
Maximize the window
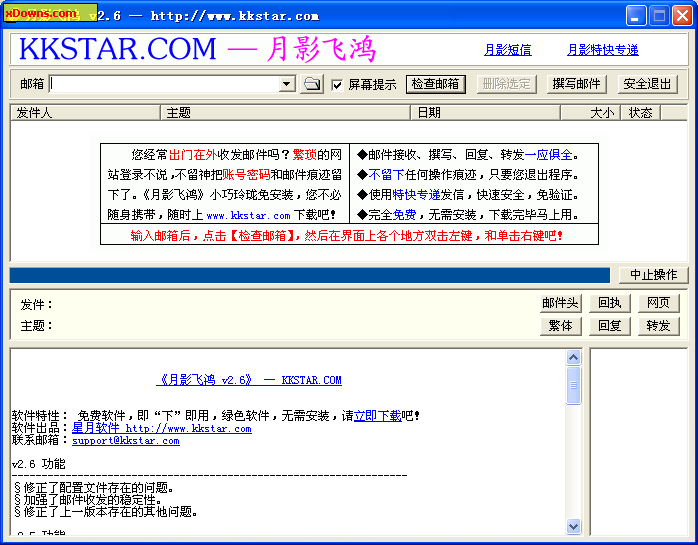pyautogui.click(x=659, y=16)
